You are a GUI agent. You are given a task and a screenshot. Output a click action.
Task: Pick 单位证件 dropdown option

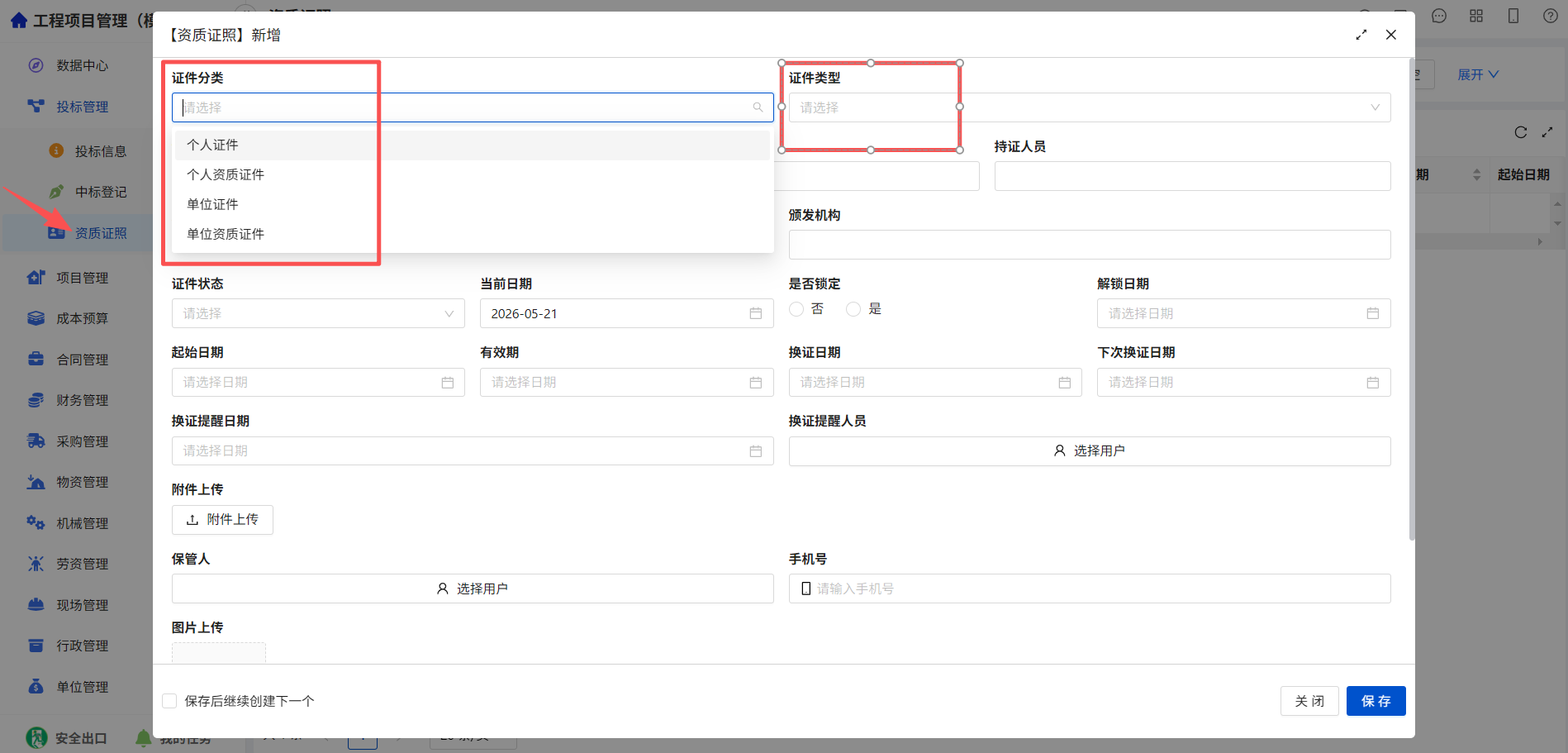pos(472,204)
